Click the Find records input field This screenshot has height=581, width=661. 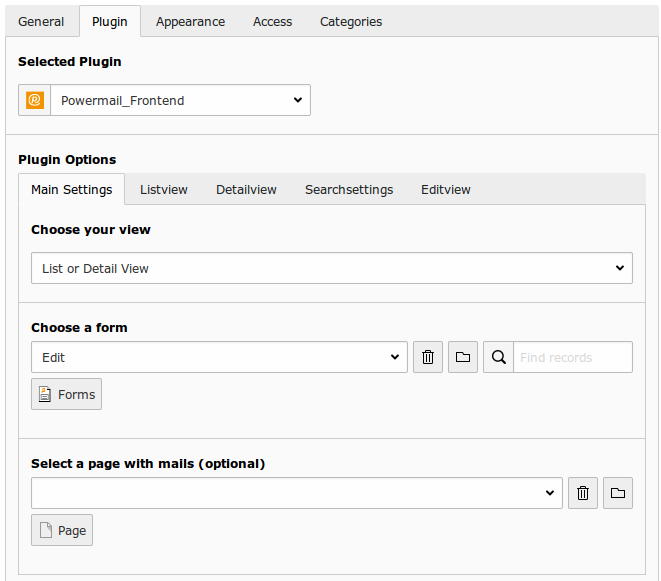coord(573,357)
